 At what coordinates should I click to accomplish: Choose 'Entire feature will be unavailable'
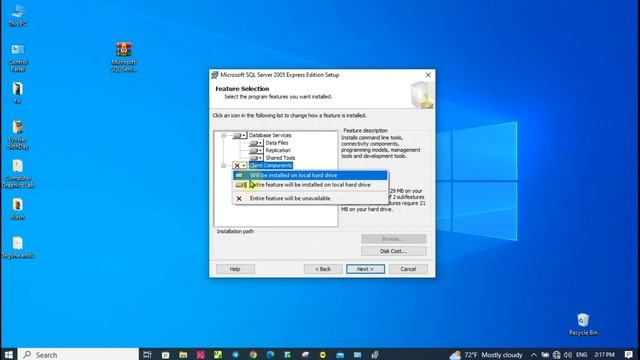[310, 198]
